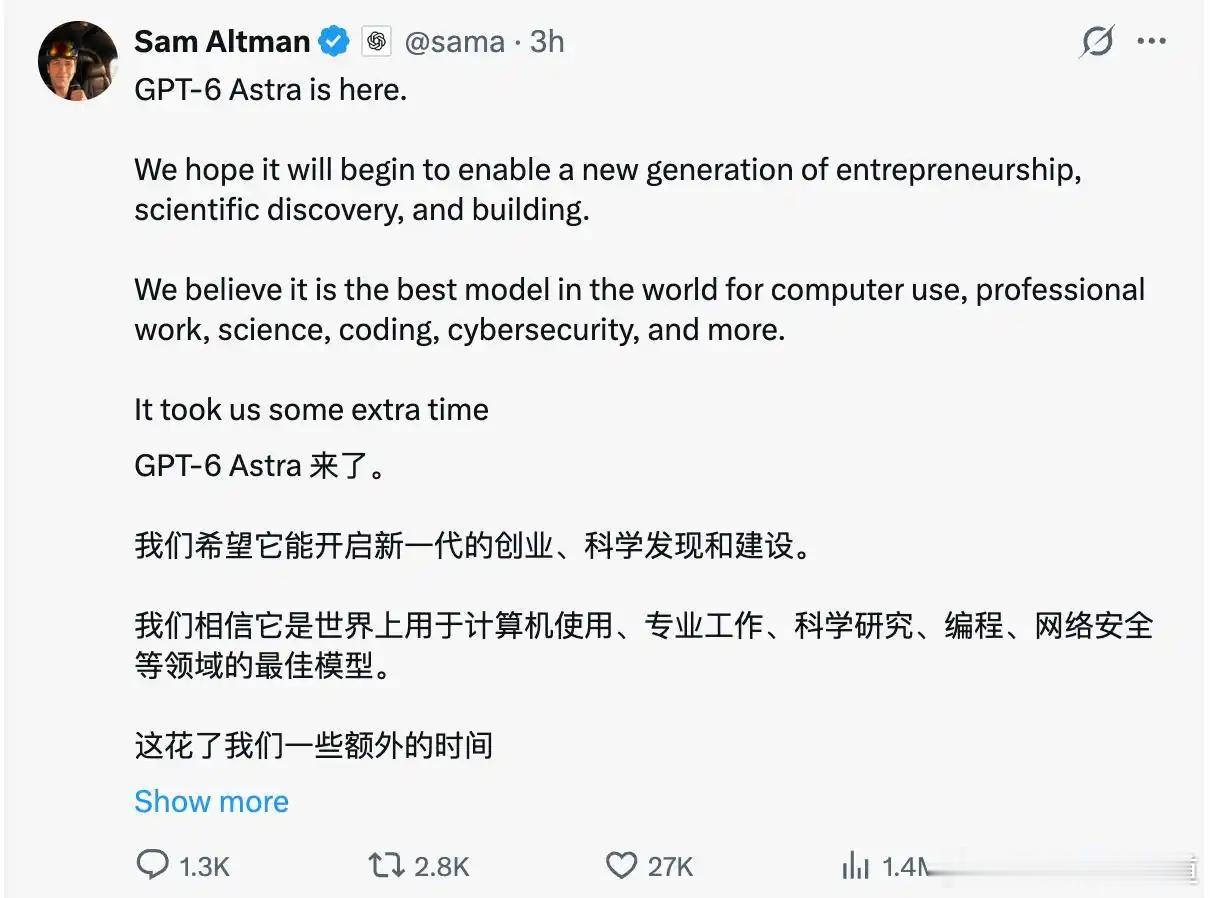1210x898 pixels.
Task: Click the Grok explain-post icon
Action: (1097, 42)
